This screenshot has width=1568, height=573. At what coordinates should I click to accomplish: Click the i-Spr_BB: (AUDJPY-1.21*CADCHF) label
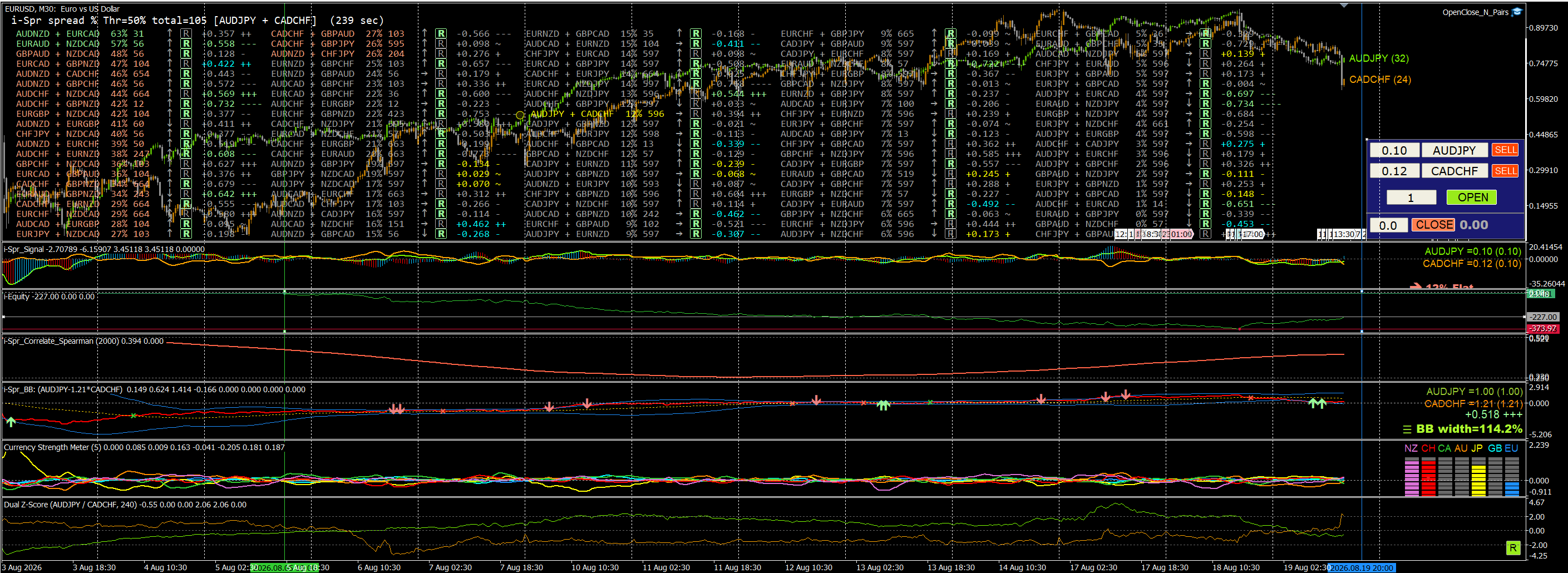coord(155,390)
